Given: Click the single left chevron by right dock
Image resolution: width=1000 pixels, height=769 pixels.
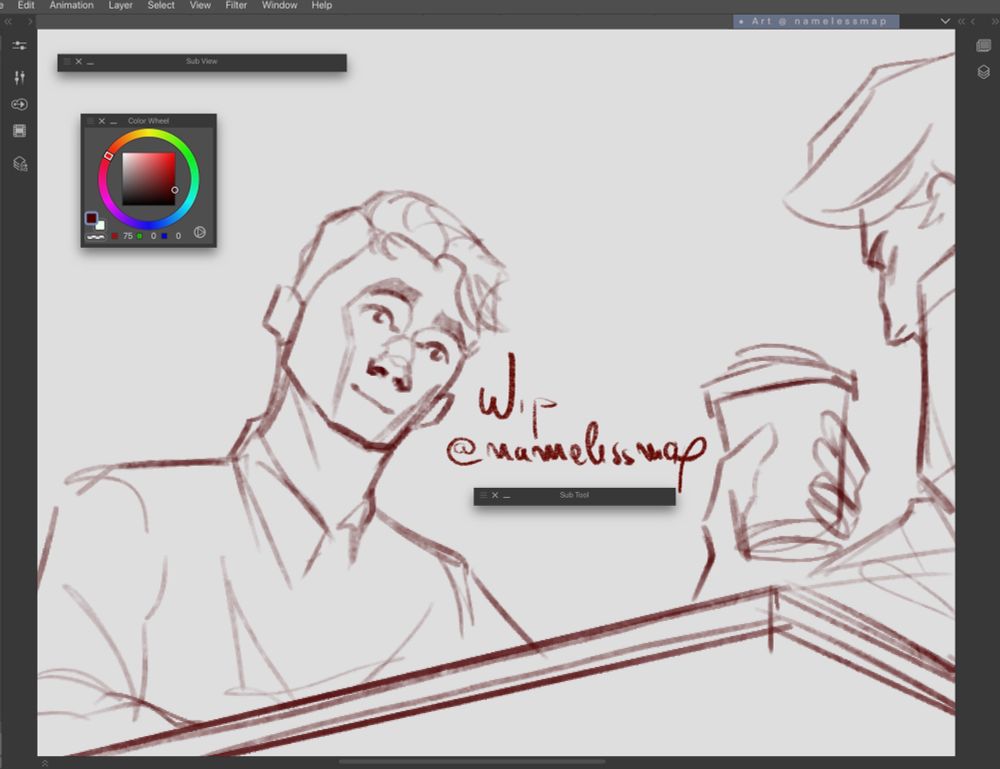Looking at the screenshot, I should 973,21.
